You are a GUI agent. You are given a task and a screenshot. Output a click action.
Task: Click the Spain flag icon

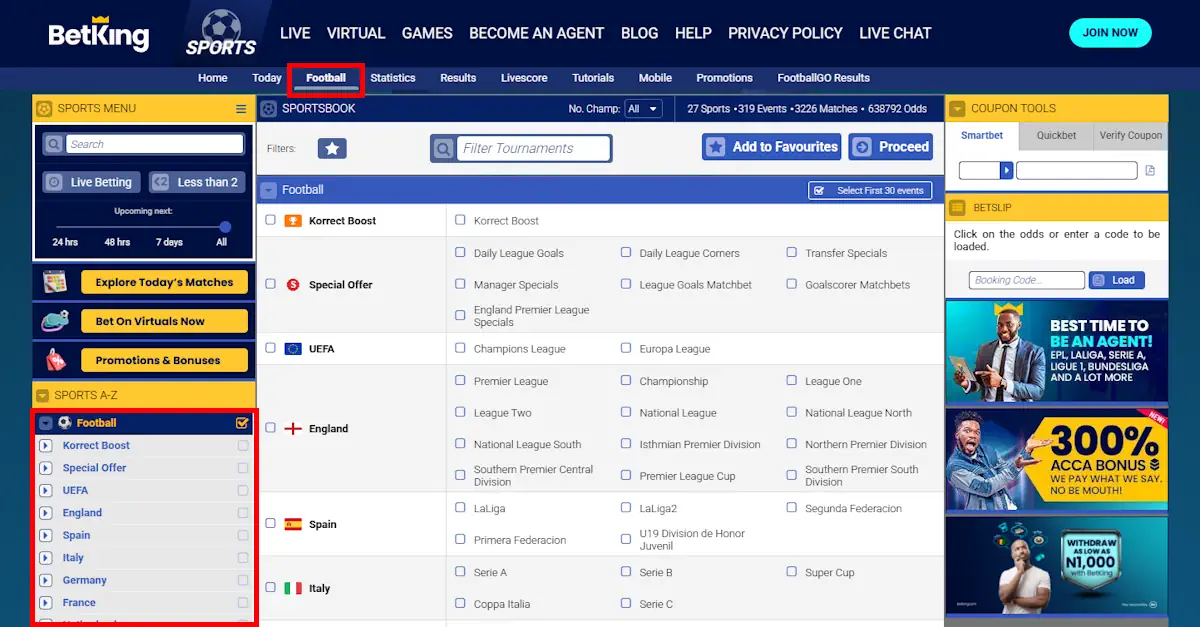coord(293,523)
